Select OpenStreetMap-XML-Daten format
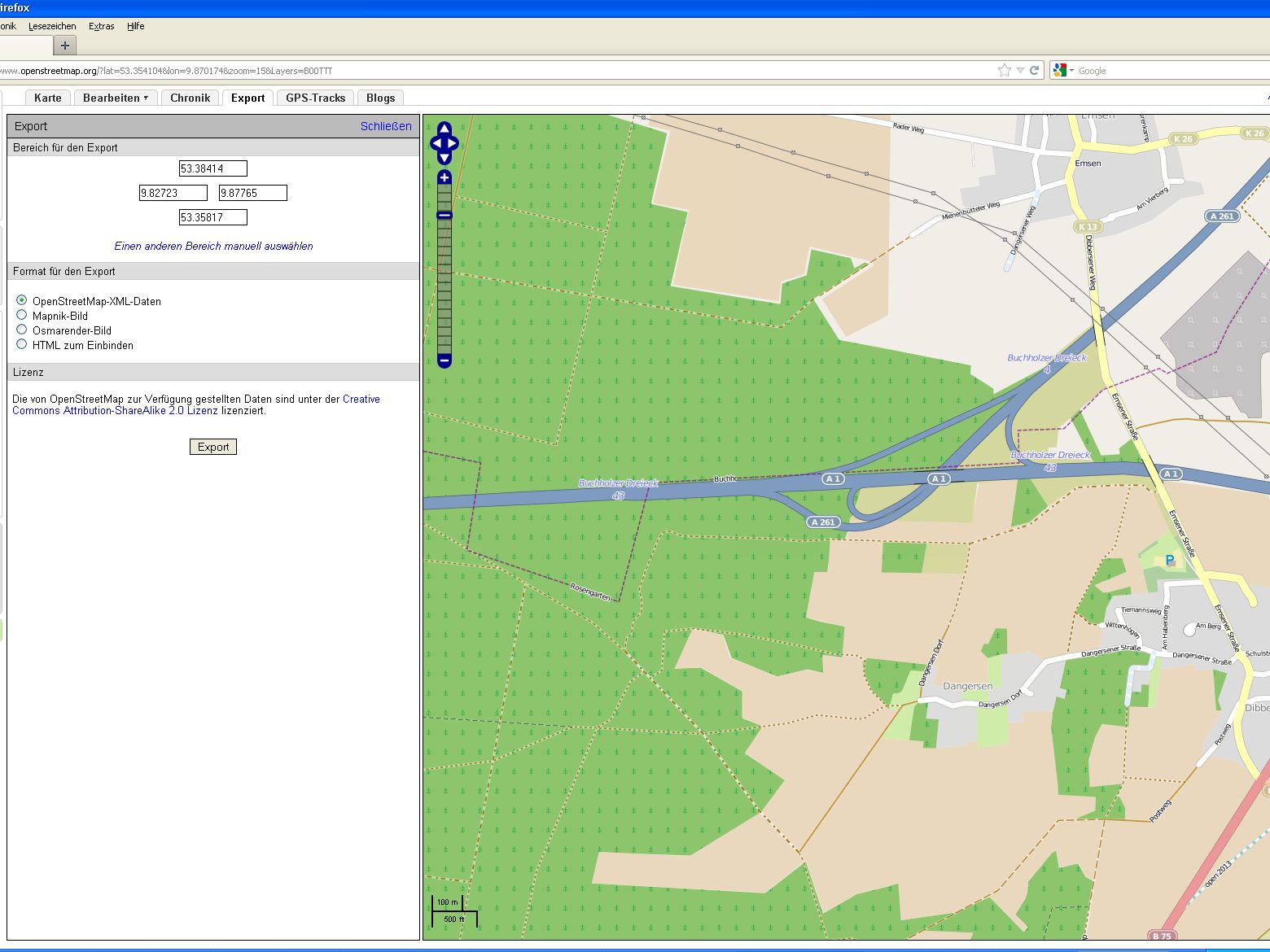1270x952 pixels. tap(22, 300)
